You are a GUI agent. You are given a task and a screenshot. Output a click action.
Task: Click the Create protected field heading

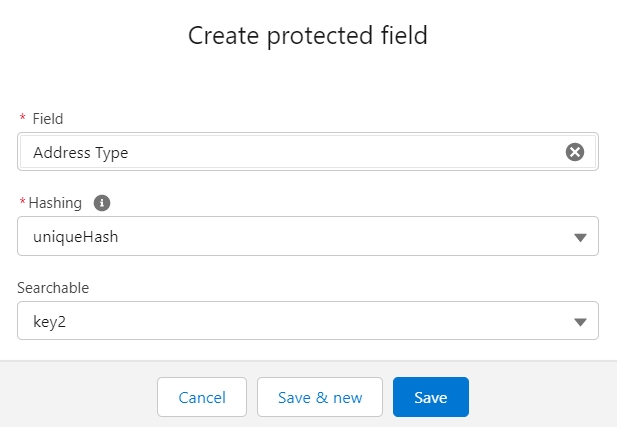pos(308,36)
